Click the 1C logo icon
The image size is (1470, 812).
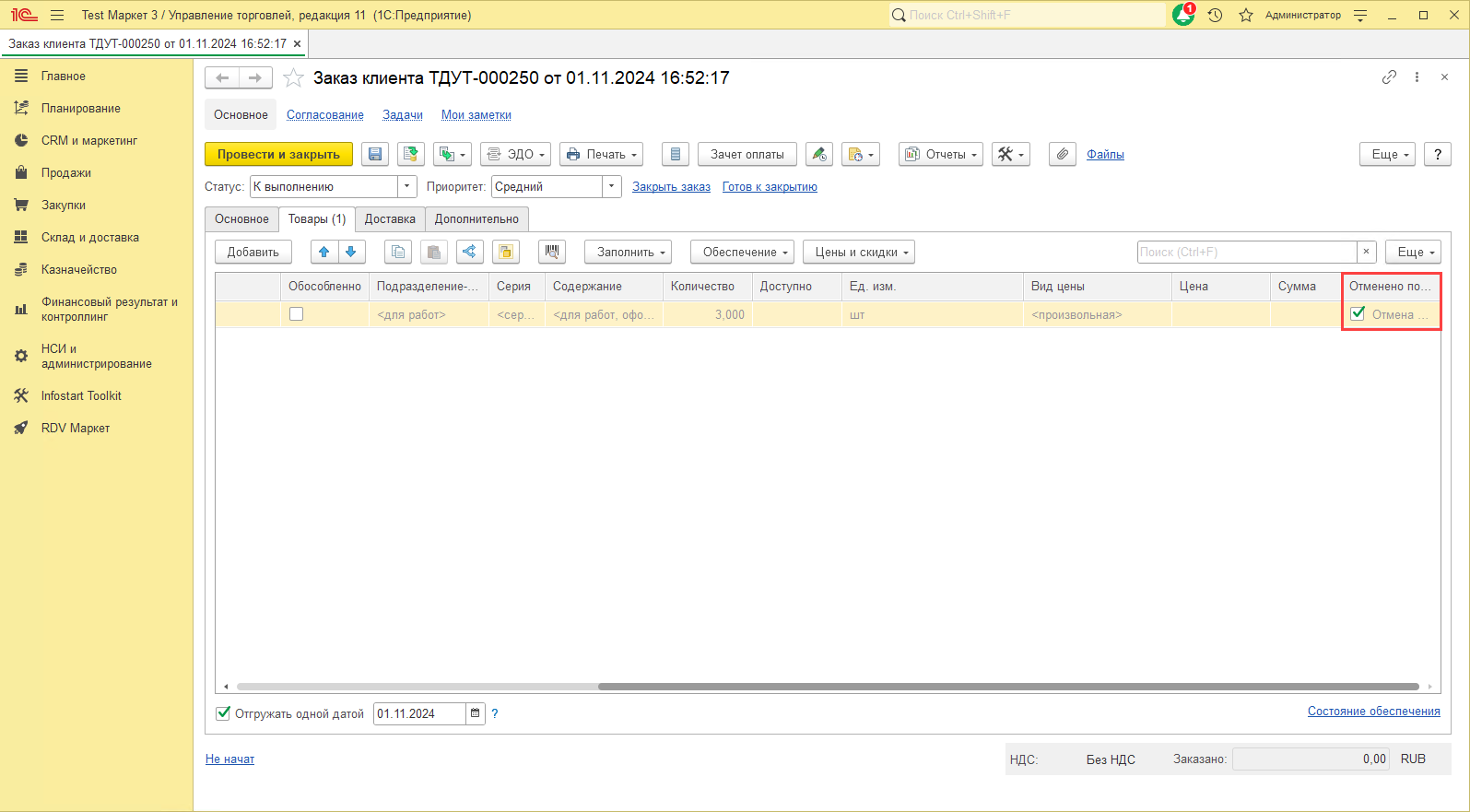(x=24, y=15)
